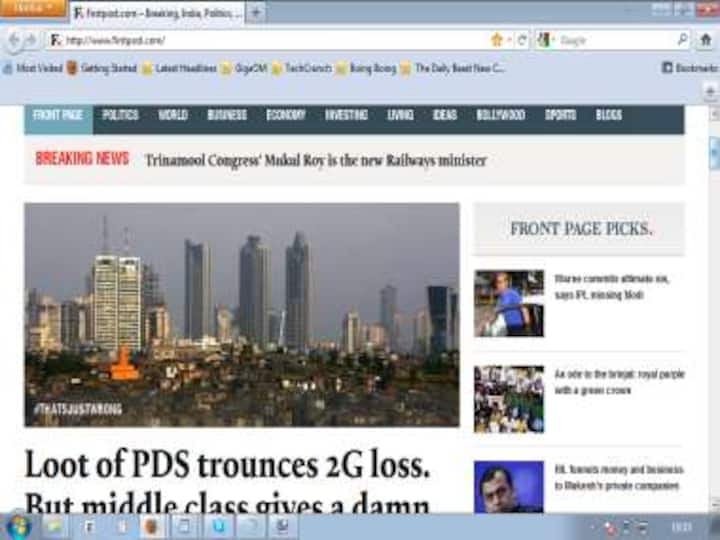Open the SPORTS section in nav bar
The image size is (720, 540).
pyautogui.click(x=560, y=115)
